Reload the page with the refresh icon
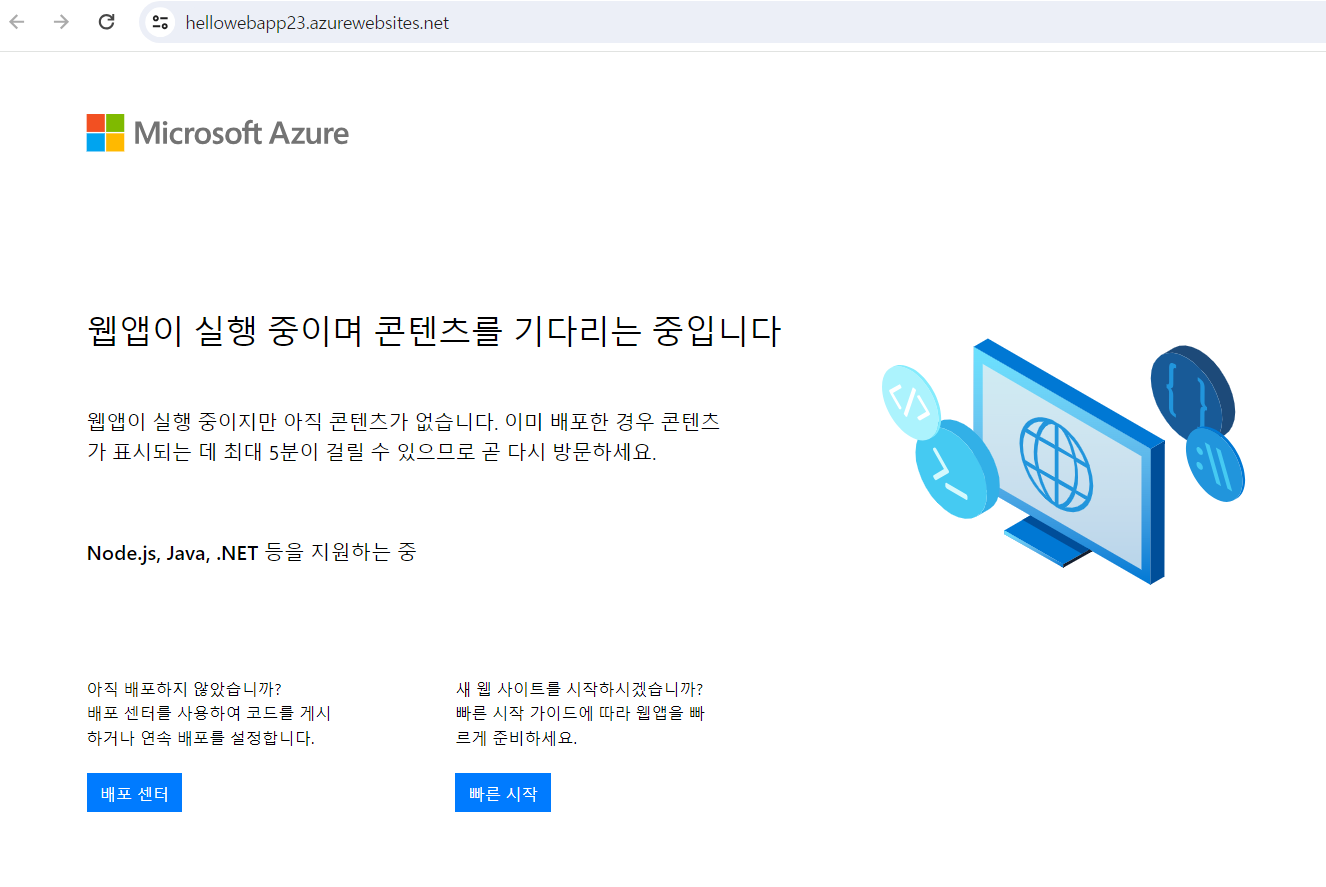 point(107,22)
